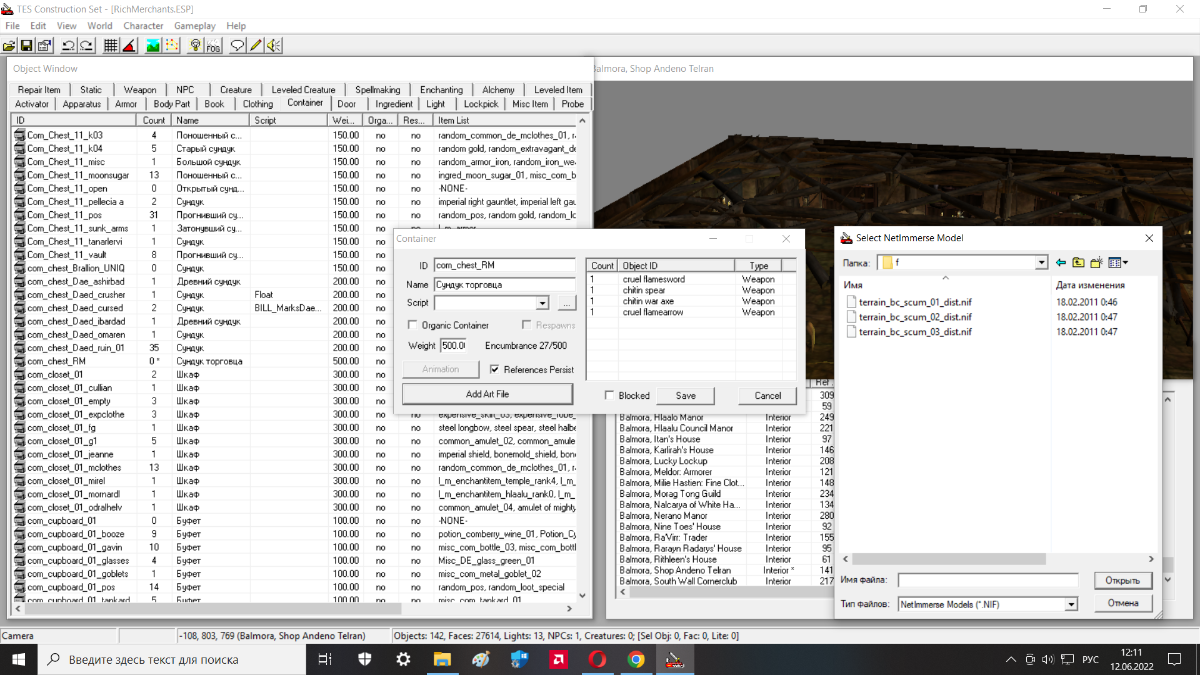
Task: Click the sound speaker toolbar icon
Action: point(273,45)
